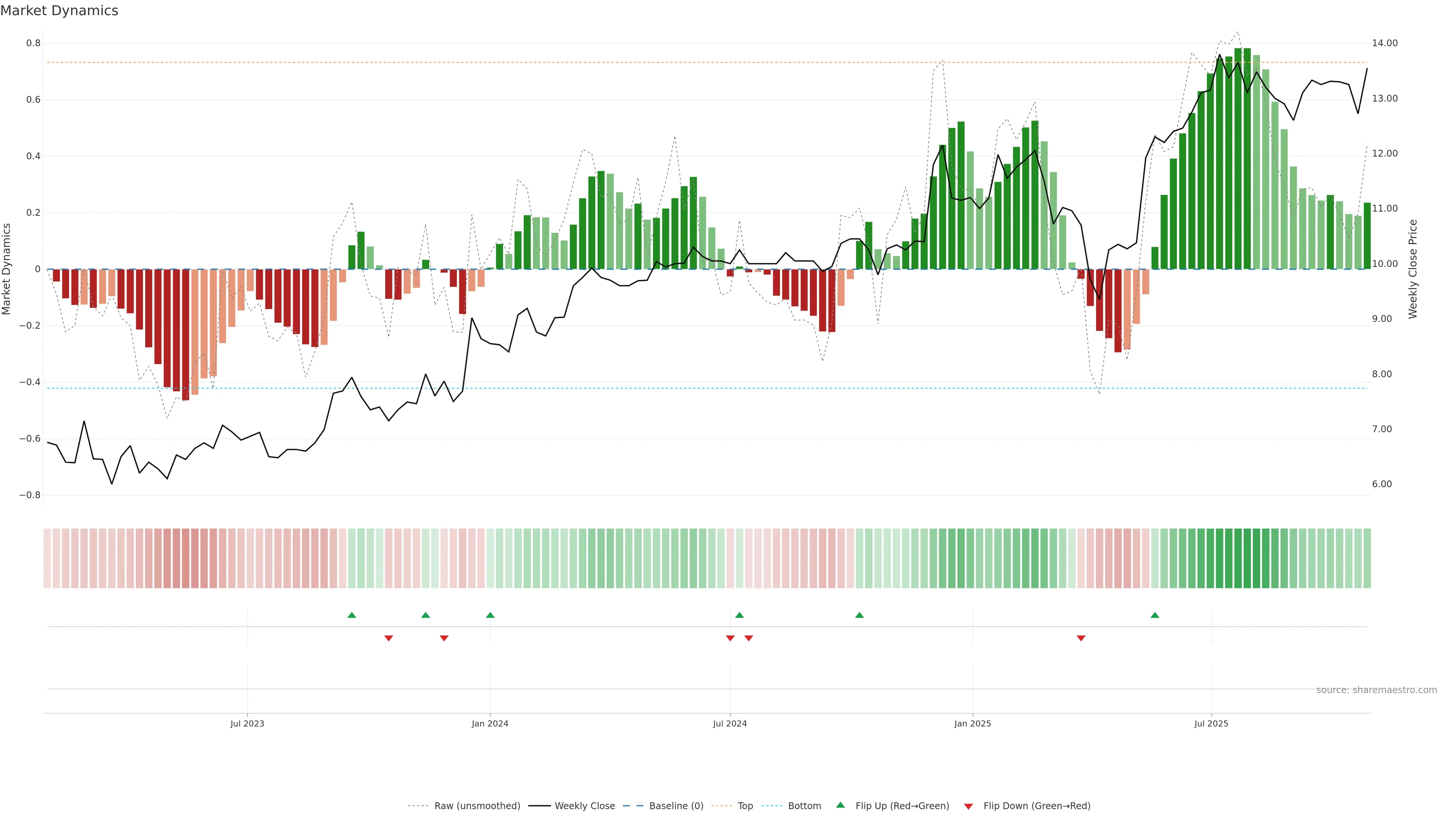Click the red Flip Down triangle in legend
This screenshot has height=819, width=1456.
(968, 806)
